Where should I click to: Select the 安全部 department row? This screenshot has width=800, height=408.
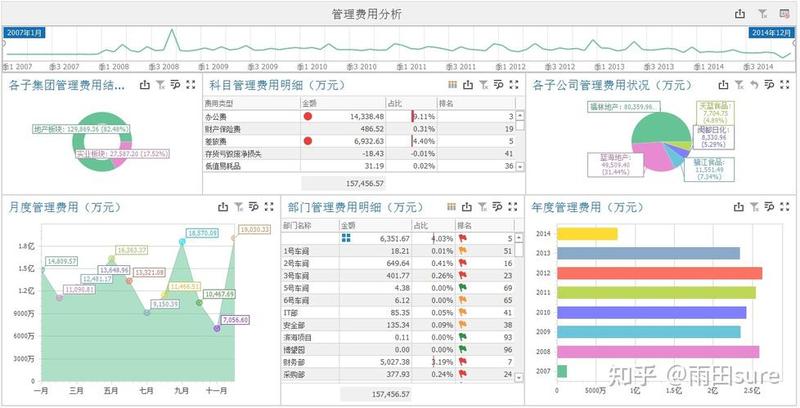[x=398, y=325]
